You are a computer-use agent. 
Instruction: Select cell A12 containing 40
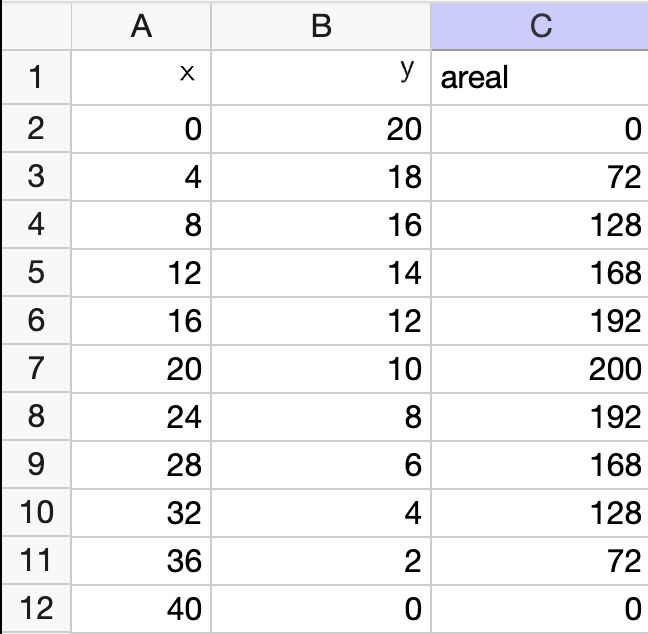click(x=141, y=608)
